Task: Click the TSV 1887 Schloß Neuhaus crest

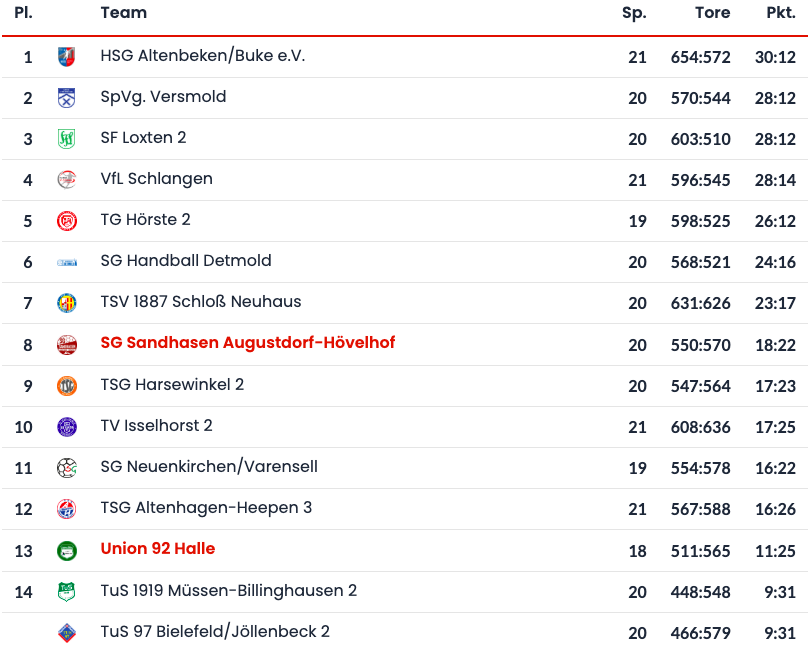Action: click(x=67, y=303)
